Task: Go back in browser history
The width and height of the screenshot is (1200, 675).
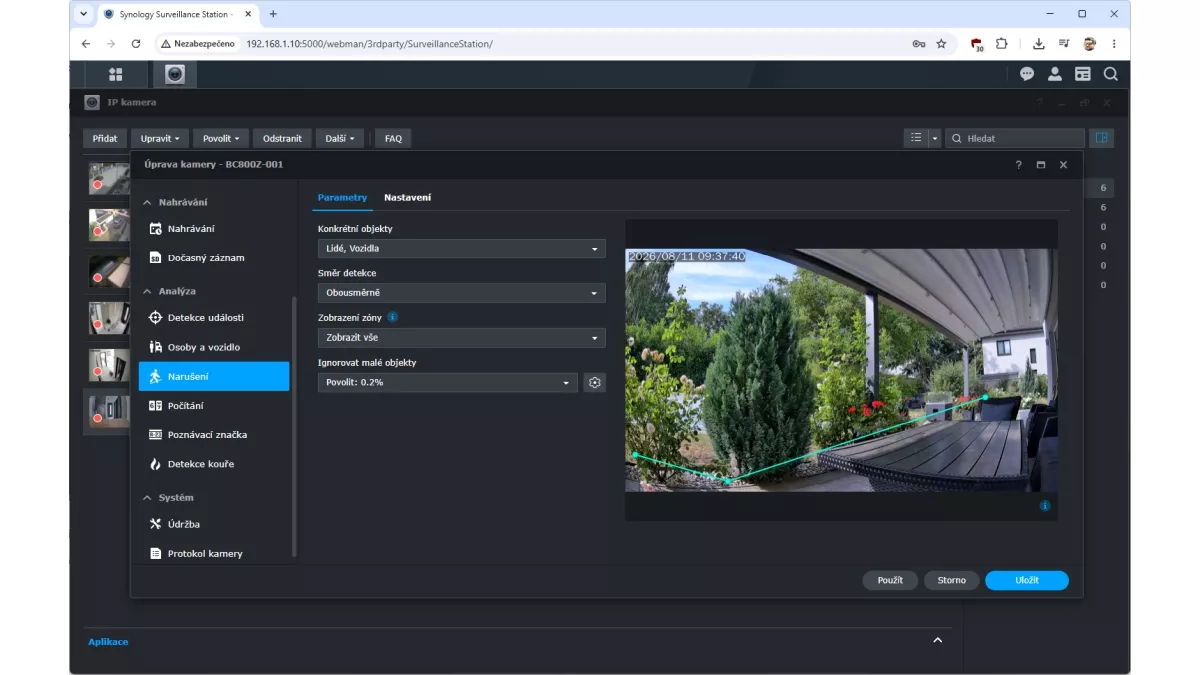Action: [86, 44]
